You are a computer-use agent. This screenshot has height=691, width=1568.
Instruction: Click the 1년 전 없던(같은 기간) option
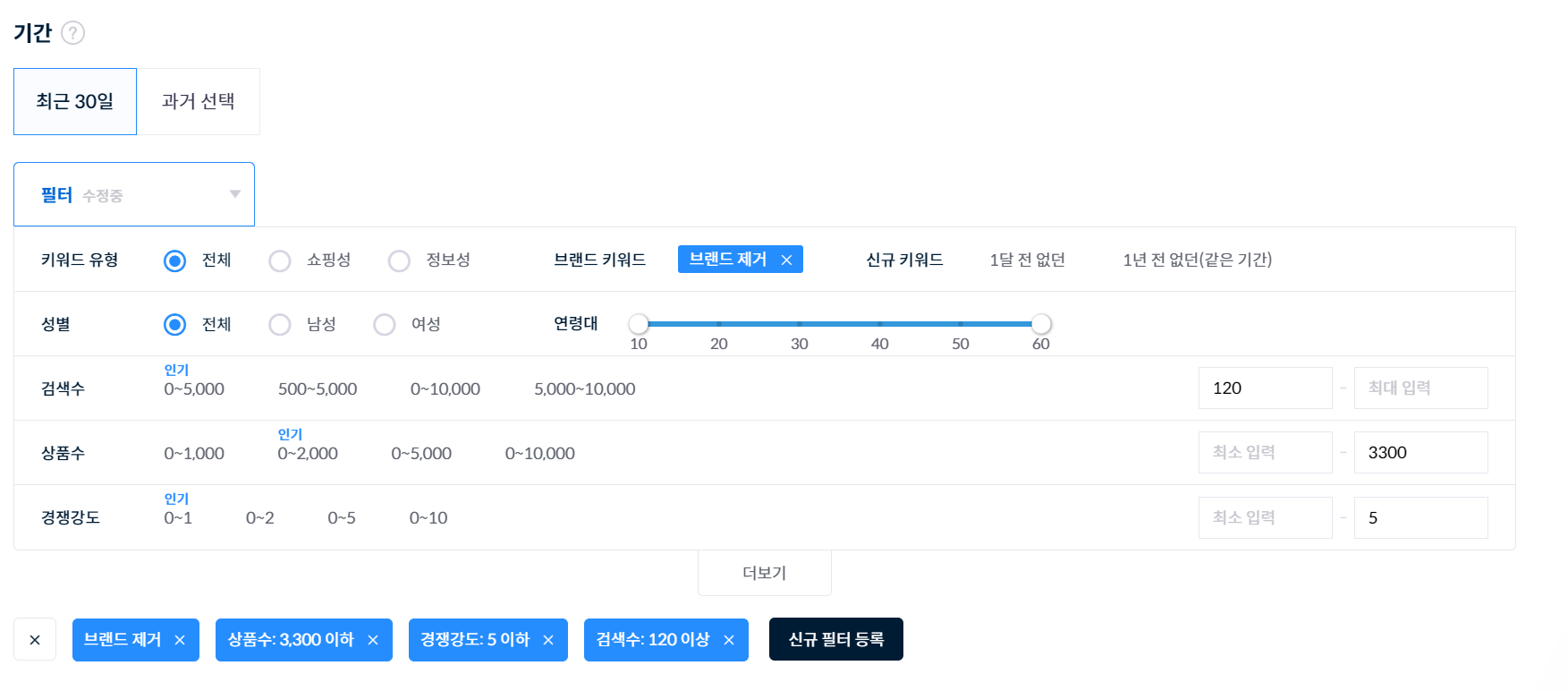point(1197,260)
